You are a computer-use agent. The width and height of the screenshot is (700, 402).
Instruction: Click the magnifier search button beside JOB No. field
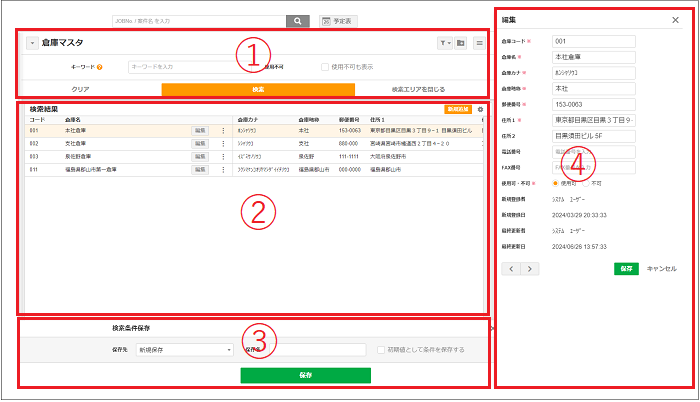coord(298,20)
